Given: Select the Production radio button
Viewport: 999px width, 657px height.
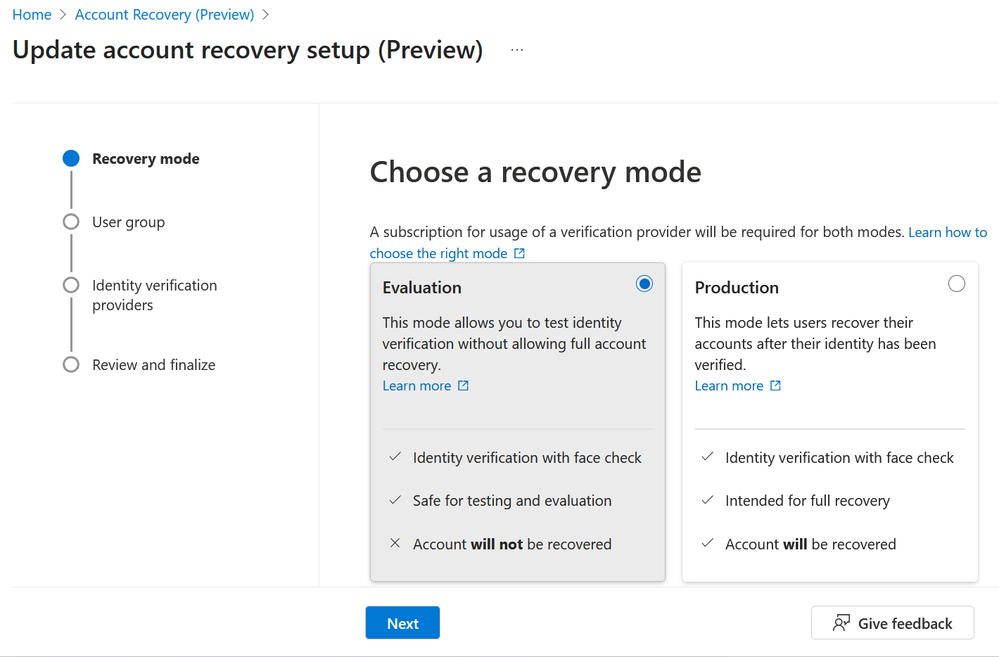Looking at the screenshot, I should 956,284.
